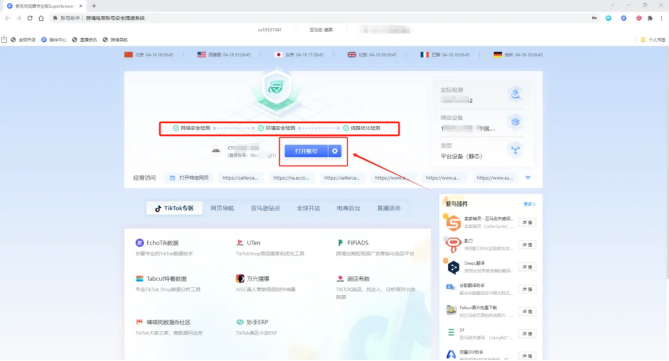Click the 超店有数 tool icon
669x361 pixels.
coord(340,279)
